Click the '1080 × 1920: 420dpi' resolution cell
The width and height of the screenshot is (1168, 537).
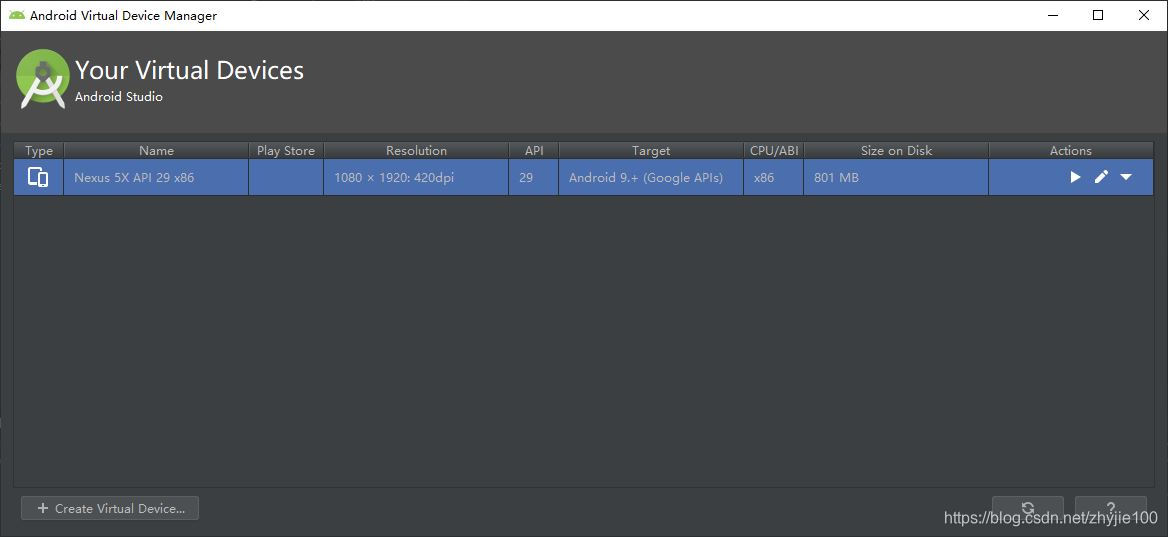click(x=416, y=177)
